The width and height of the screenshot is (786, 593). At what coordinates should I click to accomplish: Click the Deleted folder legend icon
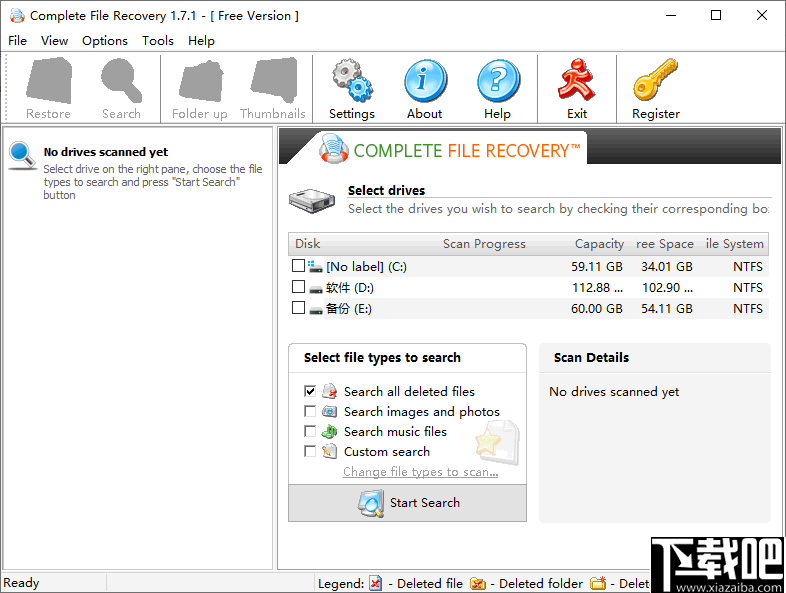478,583
